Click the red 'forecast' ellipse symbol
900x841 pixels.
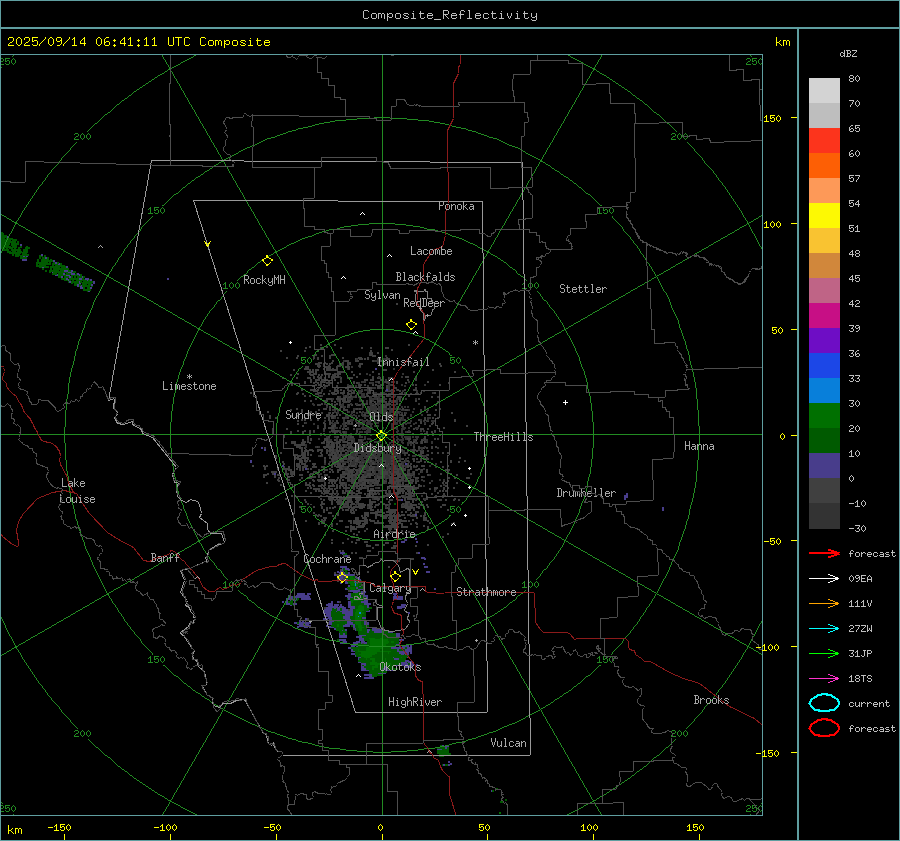(824, 728)
